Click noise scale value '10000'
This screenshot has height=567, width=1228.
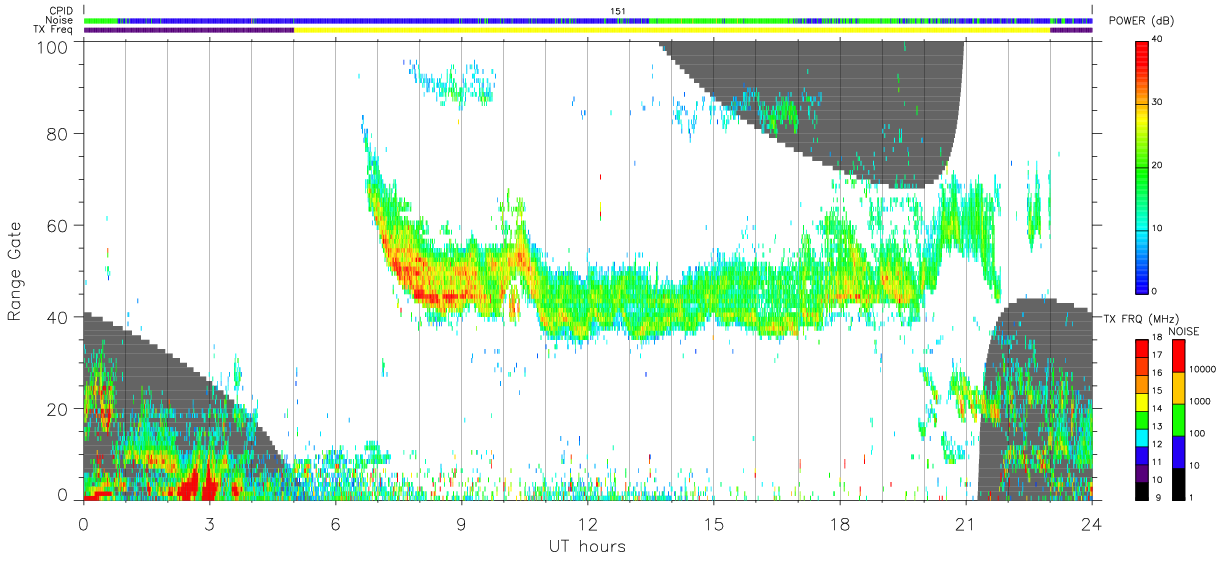click(1201, 370)
